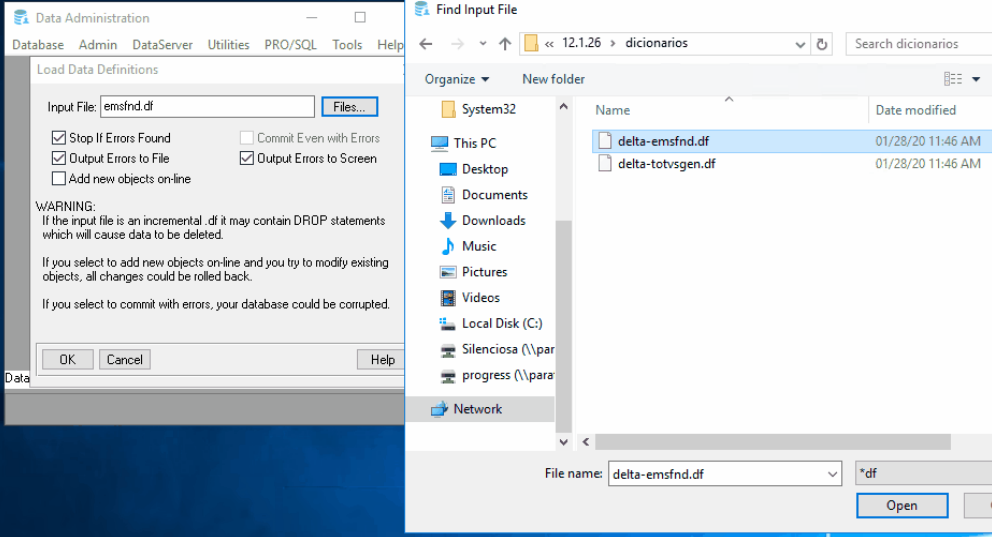Viewport: 992px width, 537px height.
Task: Click the horizontal scrollbar in file list
Action: pyautogui.click(x=772, y=441)
